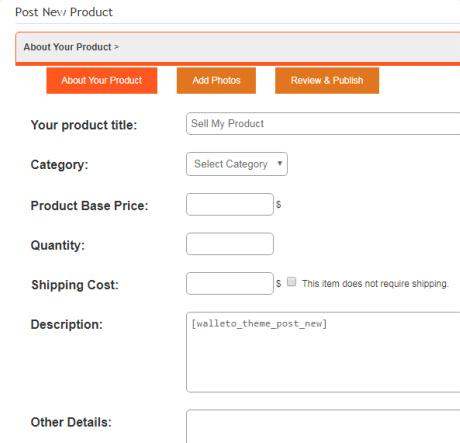Screen dimensions: 460x443
Task: Click the Category dropdown arrow
Action: (280, 163)
